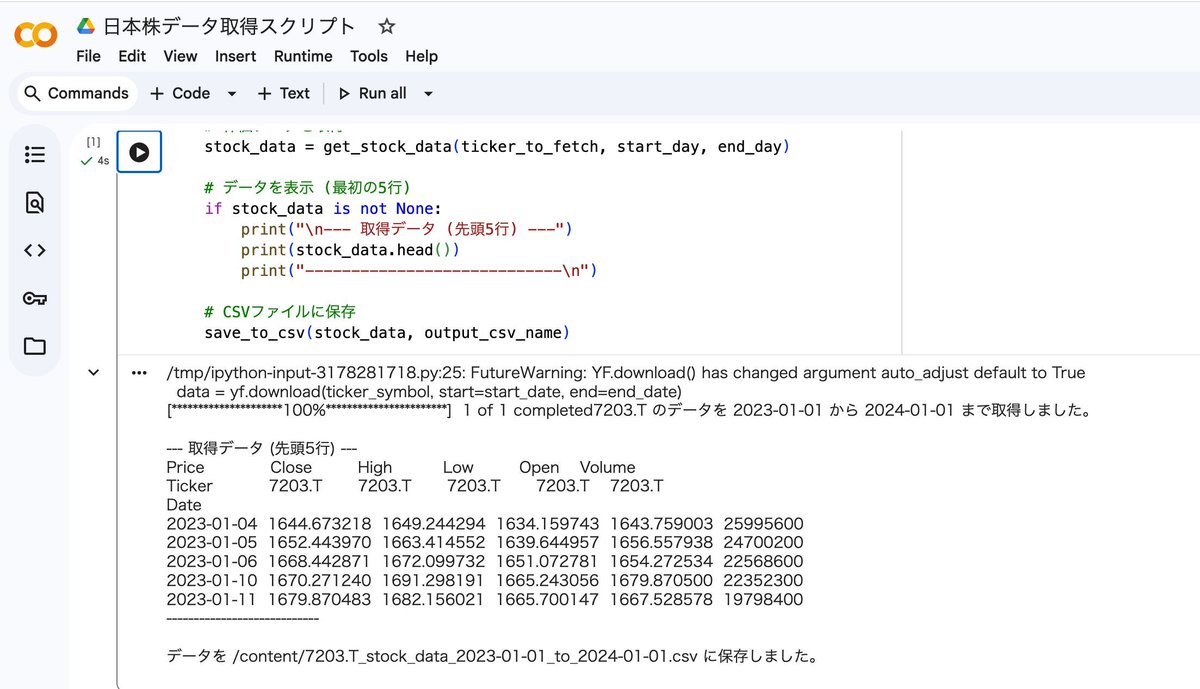Add a new Text cell
1200x689 pixels.
pyautogui.click(x=284, y=93)
